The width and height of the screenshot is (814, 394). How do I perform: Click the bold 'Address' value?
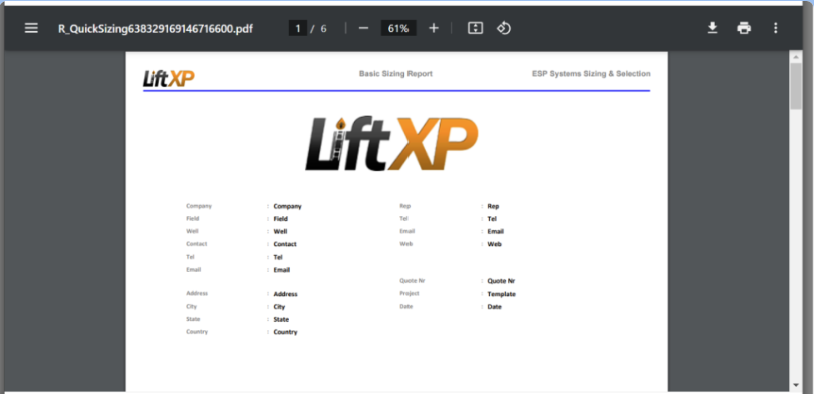[286, 294]
